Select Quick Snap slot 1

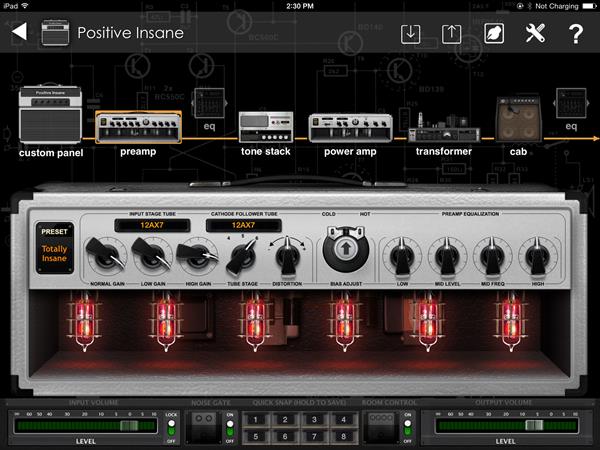[255, 420]
